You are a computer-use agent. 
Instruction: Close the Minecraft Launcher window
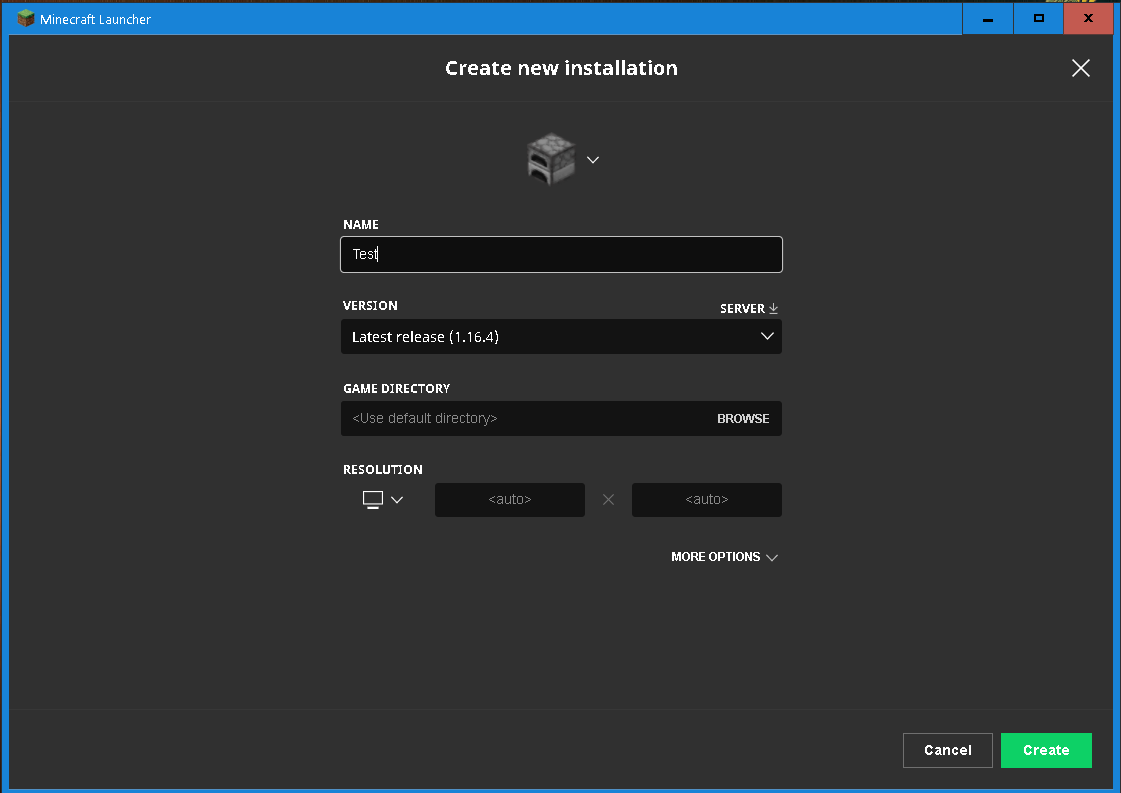pos(1088,19)
